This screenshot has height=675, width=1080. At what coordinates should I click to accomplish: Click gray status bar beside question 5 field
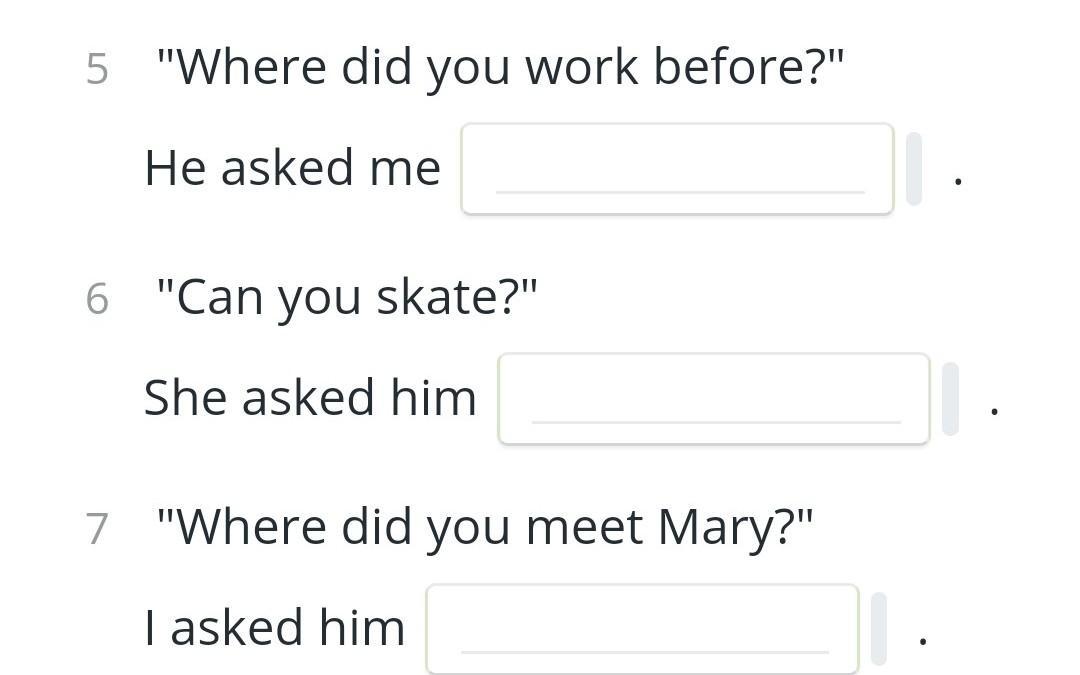(x=913, y=169)
